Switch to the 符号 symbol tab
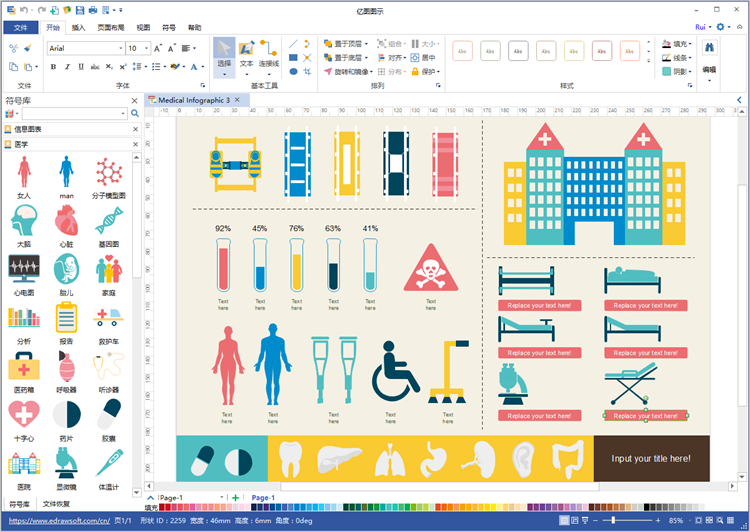 click(169, 27)
